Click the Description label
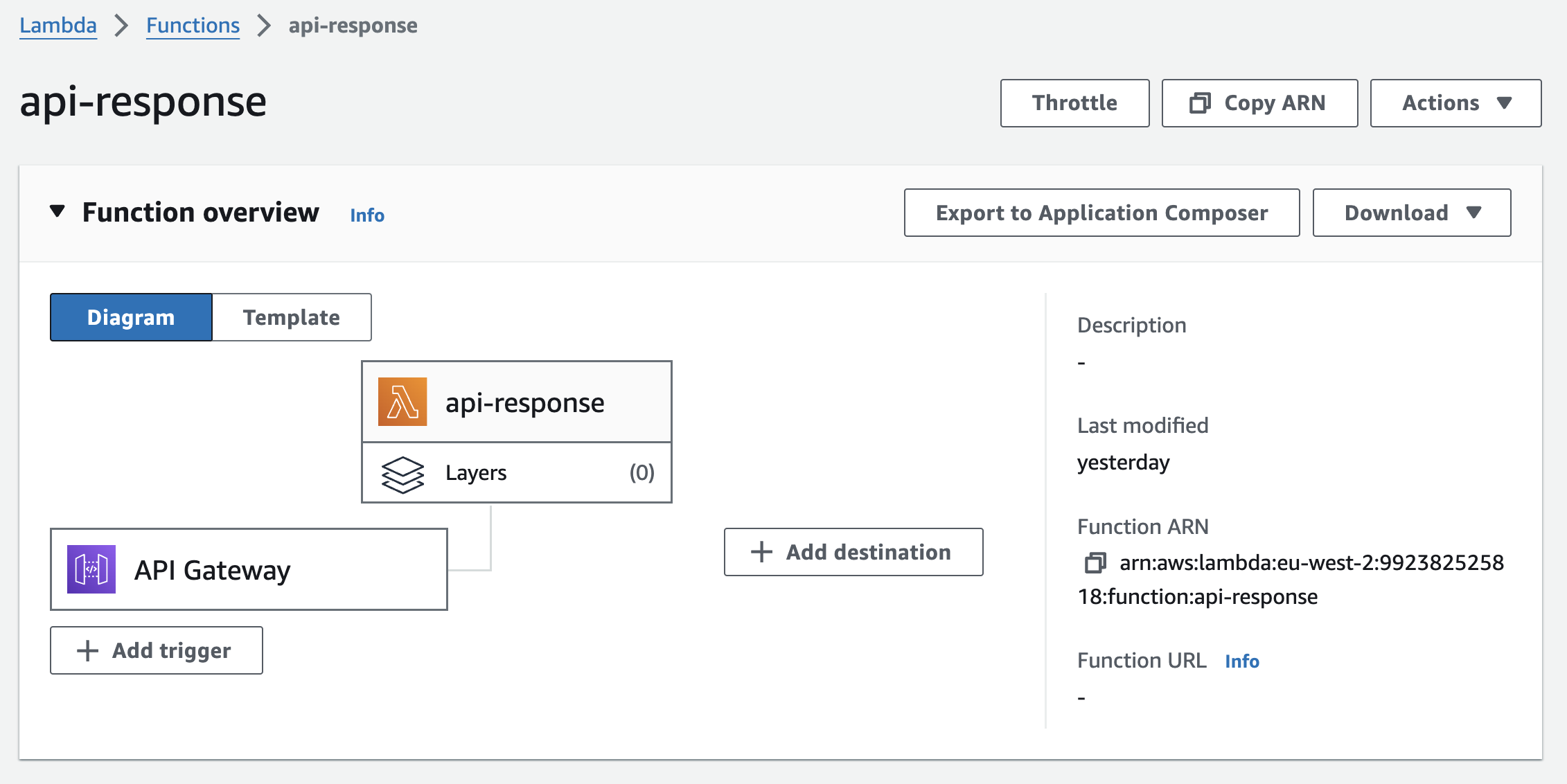This screenshot has width=1567, height=784. pyautogui.click(x=1132, y=326)
